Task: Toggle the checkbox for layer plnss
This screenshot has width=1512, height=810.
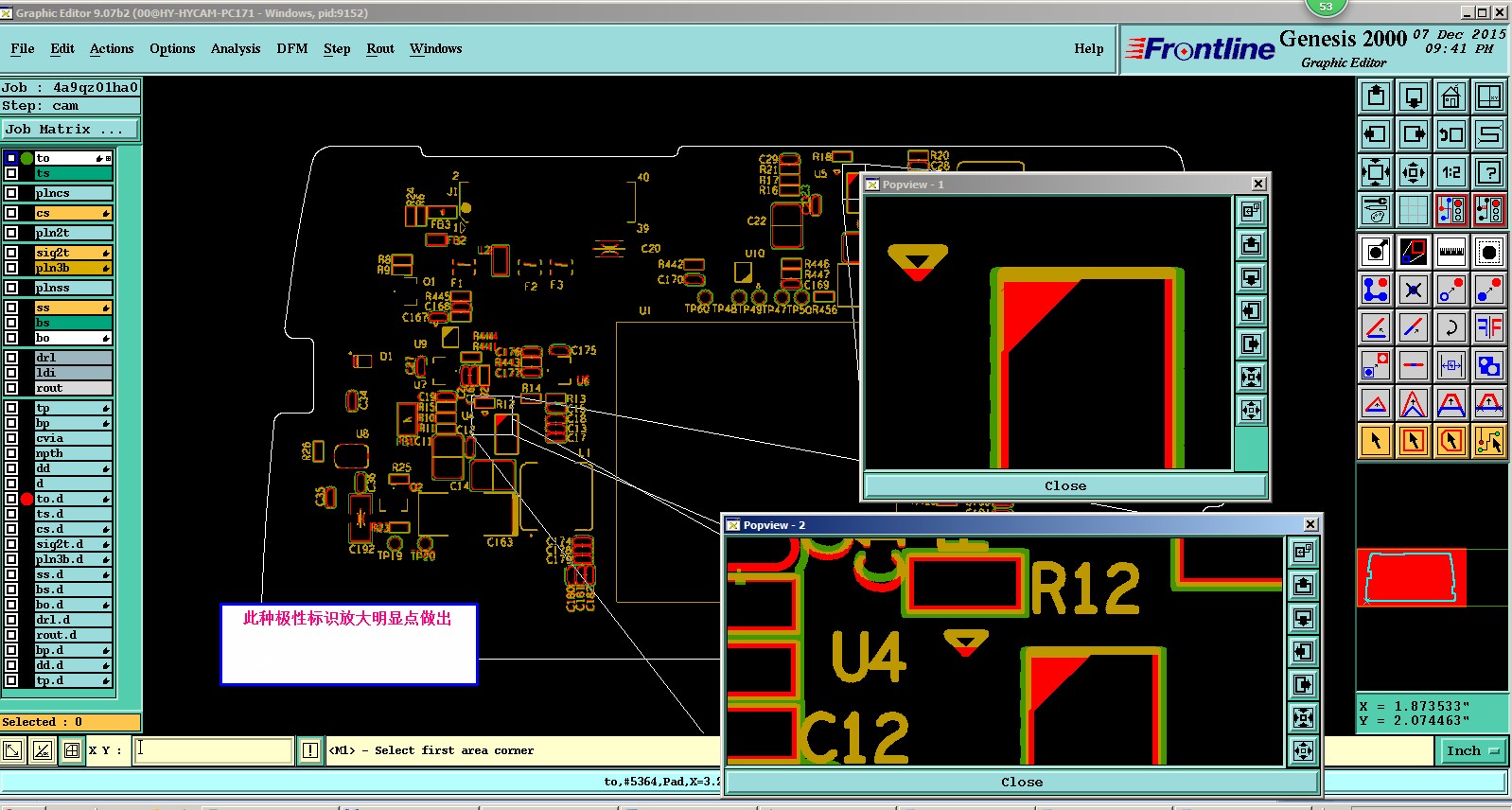Action: coord(11,288)
